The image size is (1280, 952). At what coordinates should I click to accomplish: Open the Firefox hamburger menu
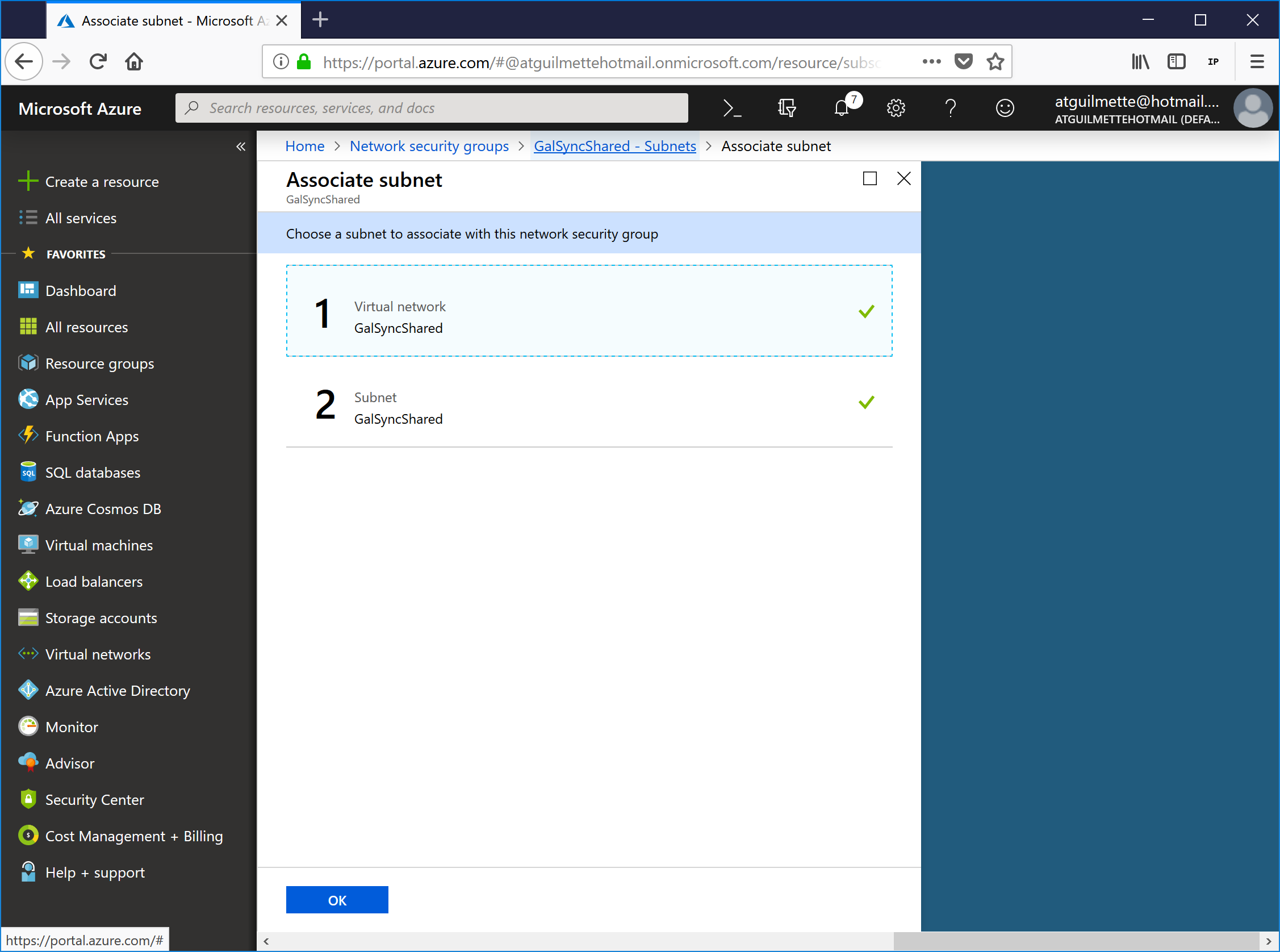pyautogui.click(x=1257, y=62)
